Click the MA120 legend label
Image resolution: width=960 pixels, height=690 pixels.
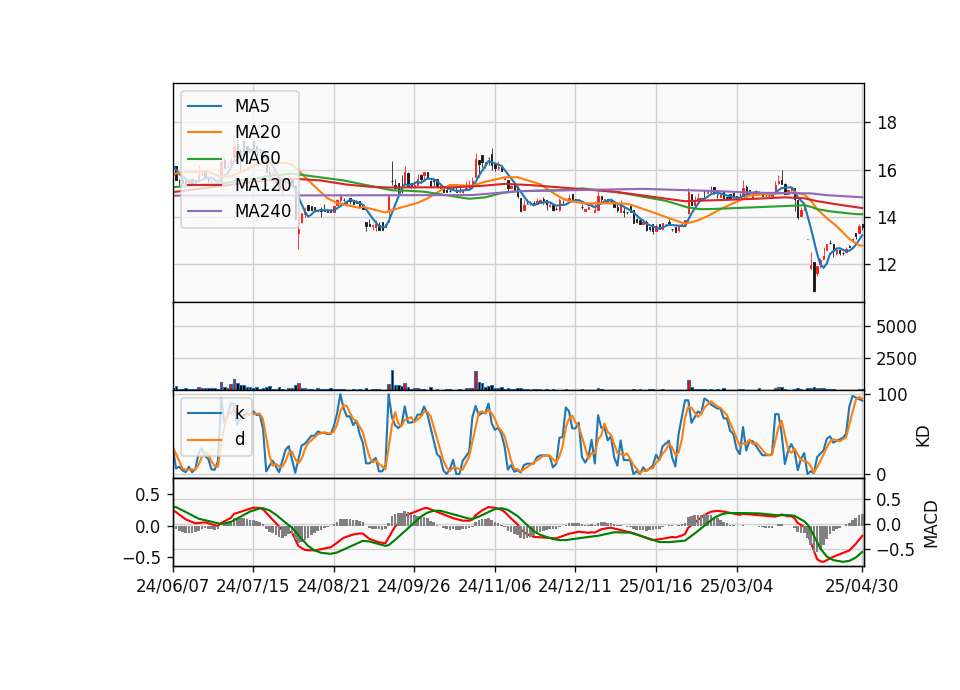point(263,184)
